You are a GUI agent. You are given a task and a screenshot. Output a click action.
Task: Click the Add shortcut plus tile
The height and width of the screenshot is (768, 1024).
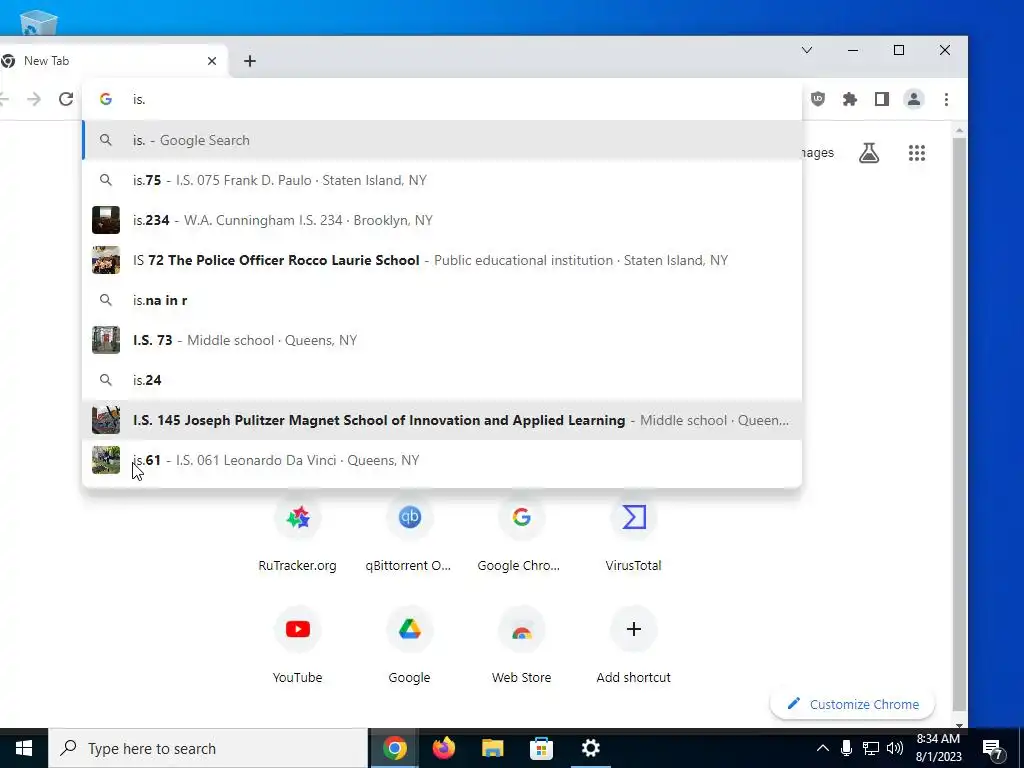pos(633,645)
